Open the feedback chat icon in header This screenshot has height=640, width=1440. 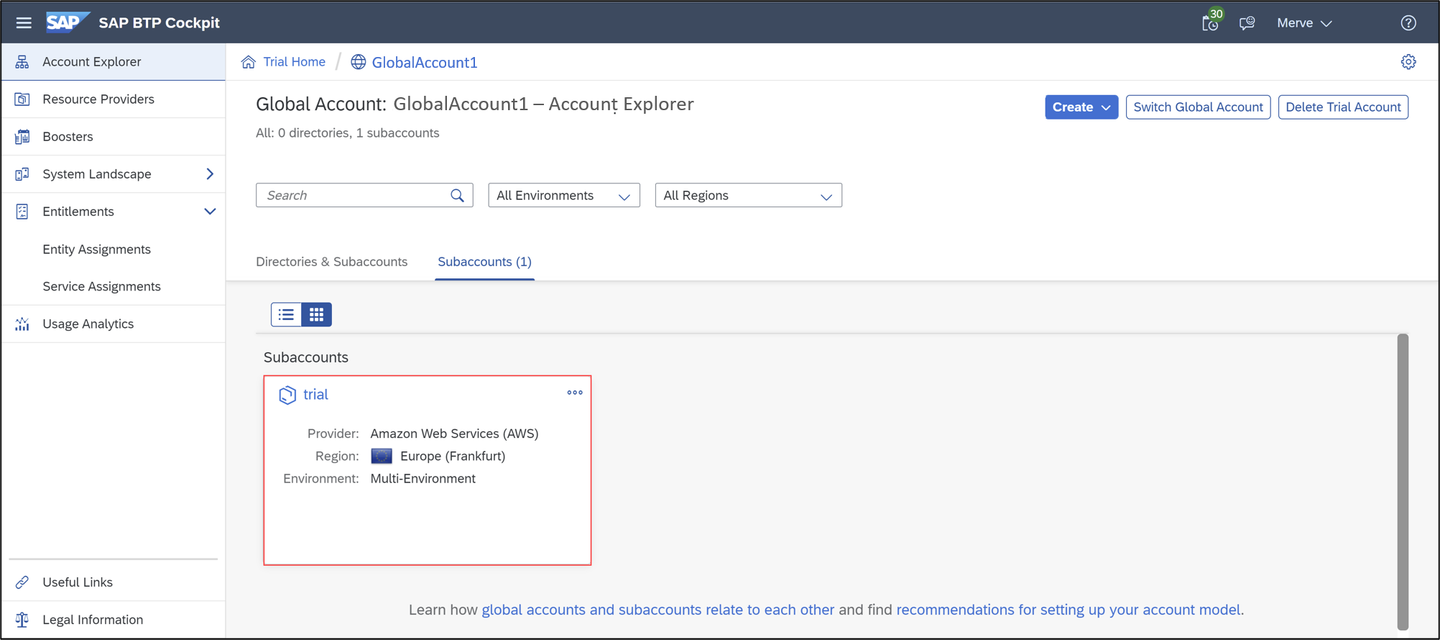tap(1247, 23)
